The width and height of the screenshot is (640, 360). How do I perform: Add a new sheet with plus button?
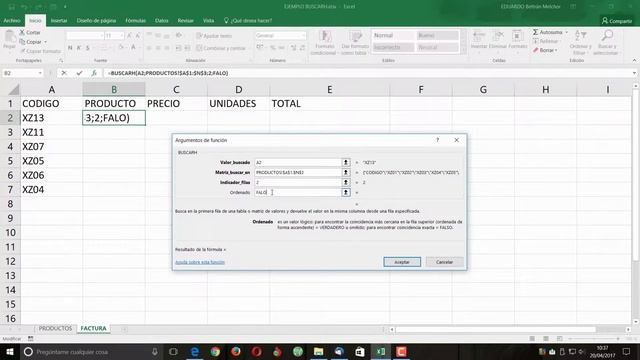click(124, 329)
